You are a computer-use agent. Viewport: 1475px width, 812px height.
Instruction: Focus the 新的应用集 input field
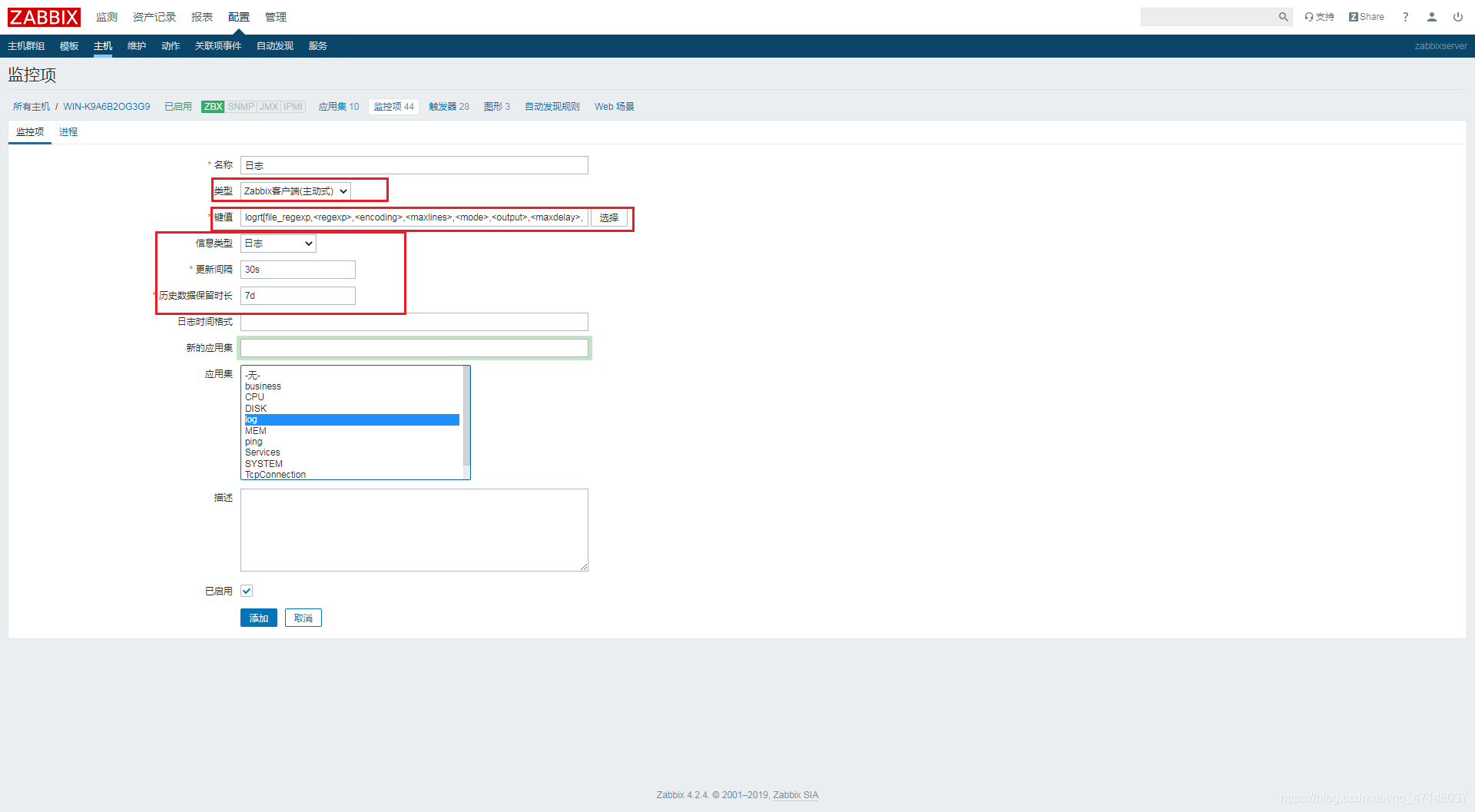click(x=414, y=348)
